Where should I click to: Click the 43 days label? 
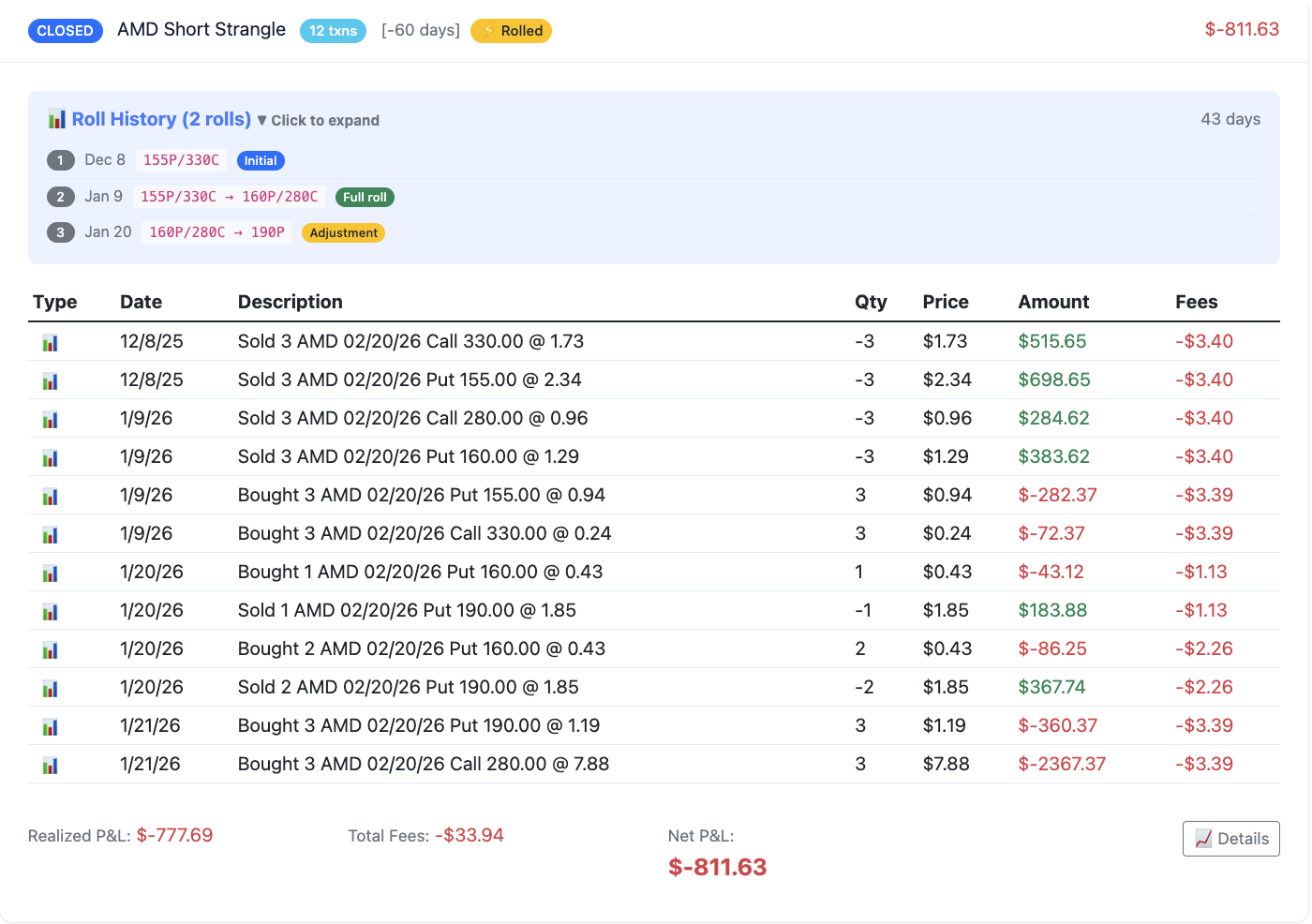[x=1230, y=119]
